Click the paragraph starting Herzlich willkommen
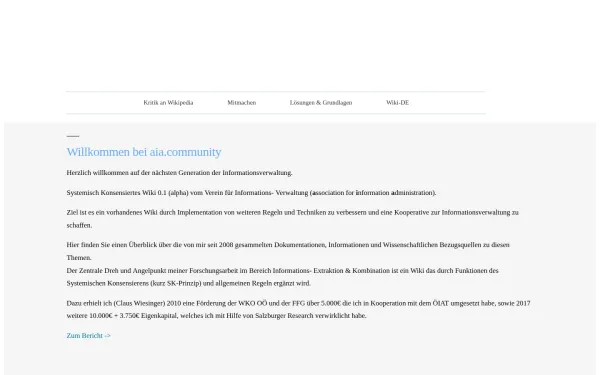 [179, 173]
